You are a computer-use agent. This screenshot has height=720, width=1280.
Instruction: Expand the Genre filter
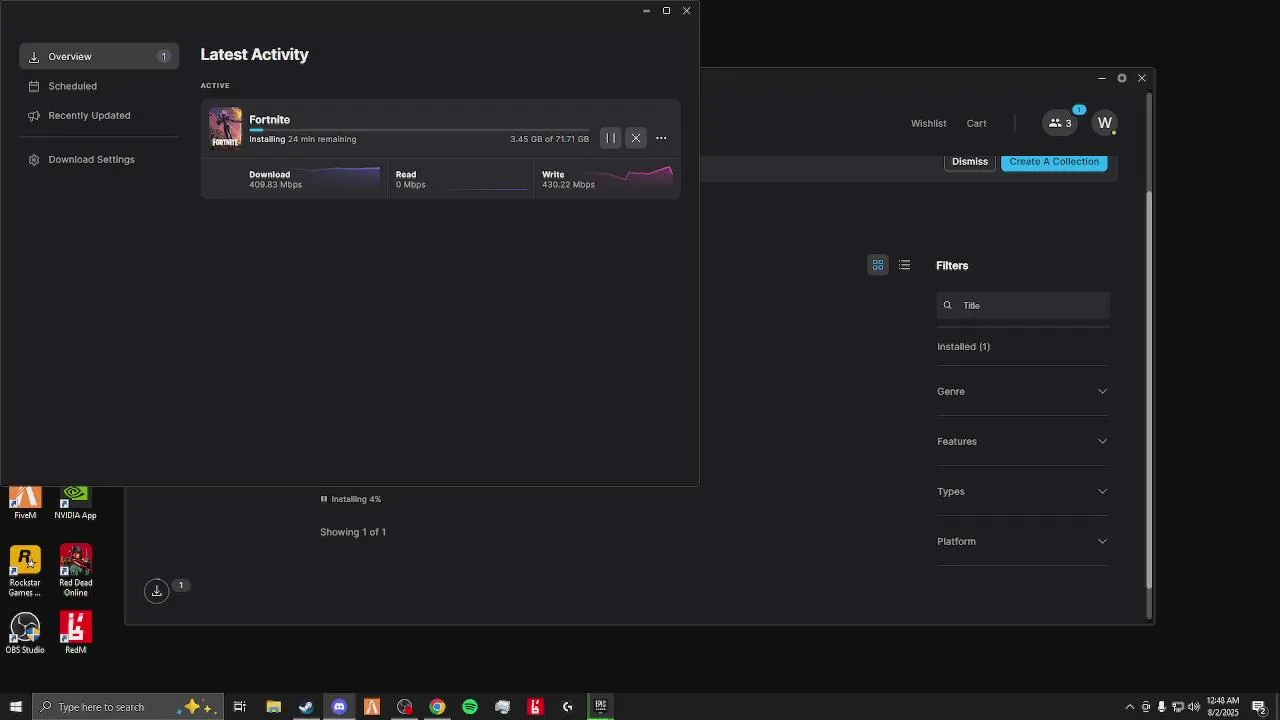coord(1023,391)
